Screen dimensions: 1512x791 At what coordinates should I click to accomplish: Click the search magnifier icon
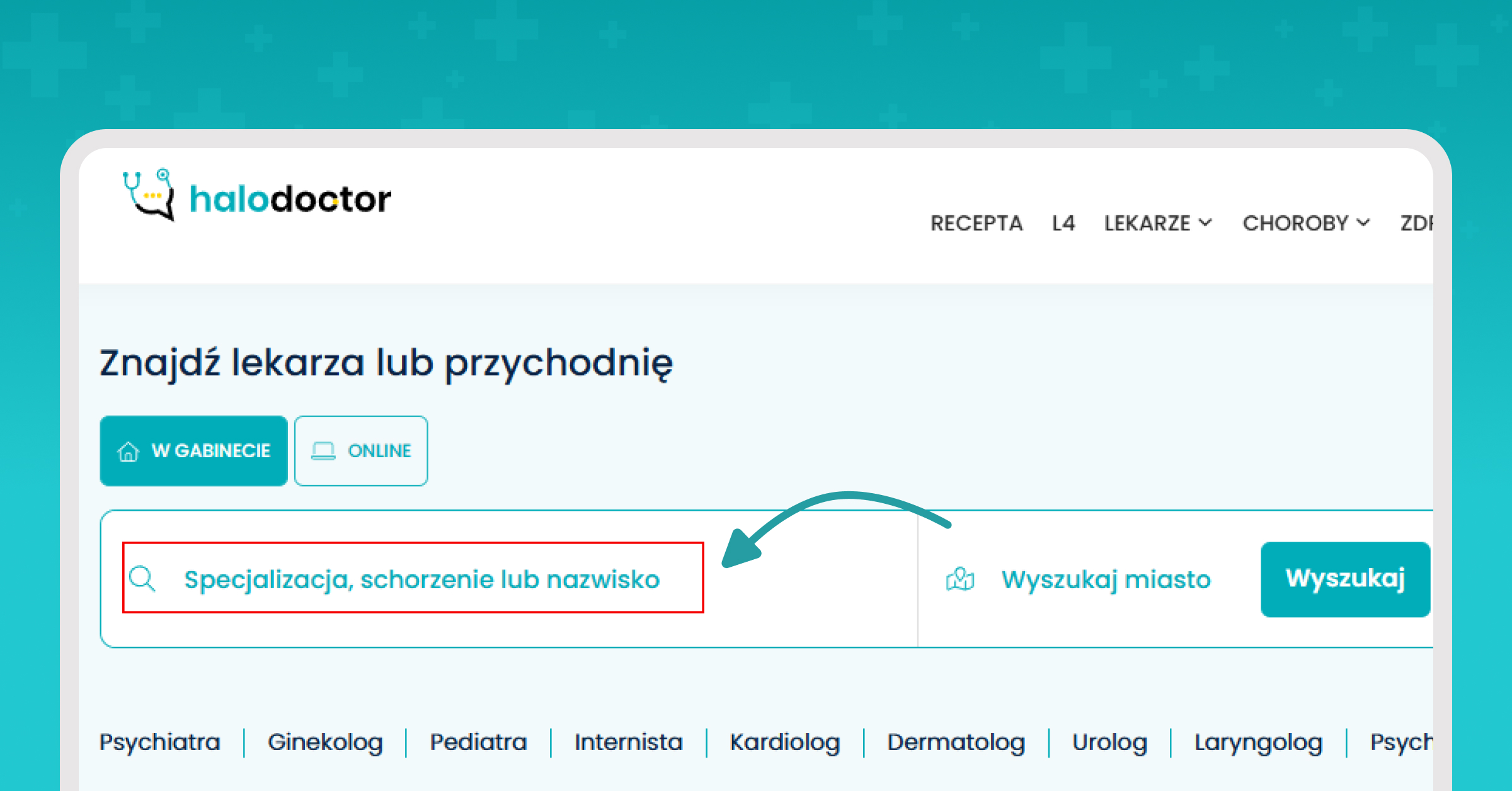(x=143, y=579)
